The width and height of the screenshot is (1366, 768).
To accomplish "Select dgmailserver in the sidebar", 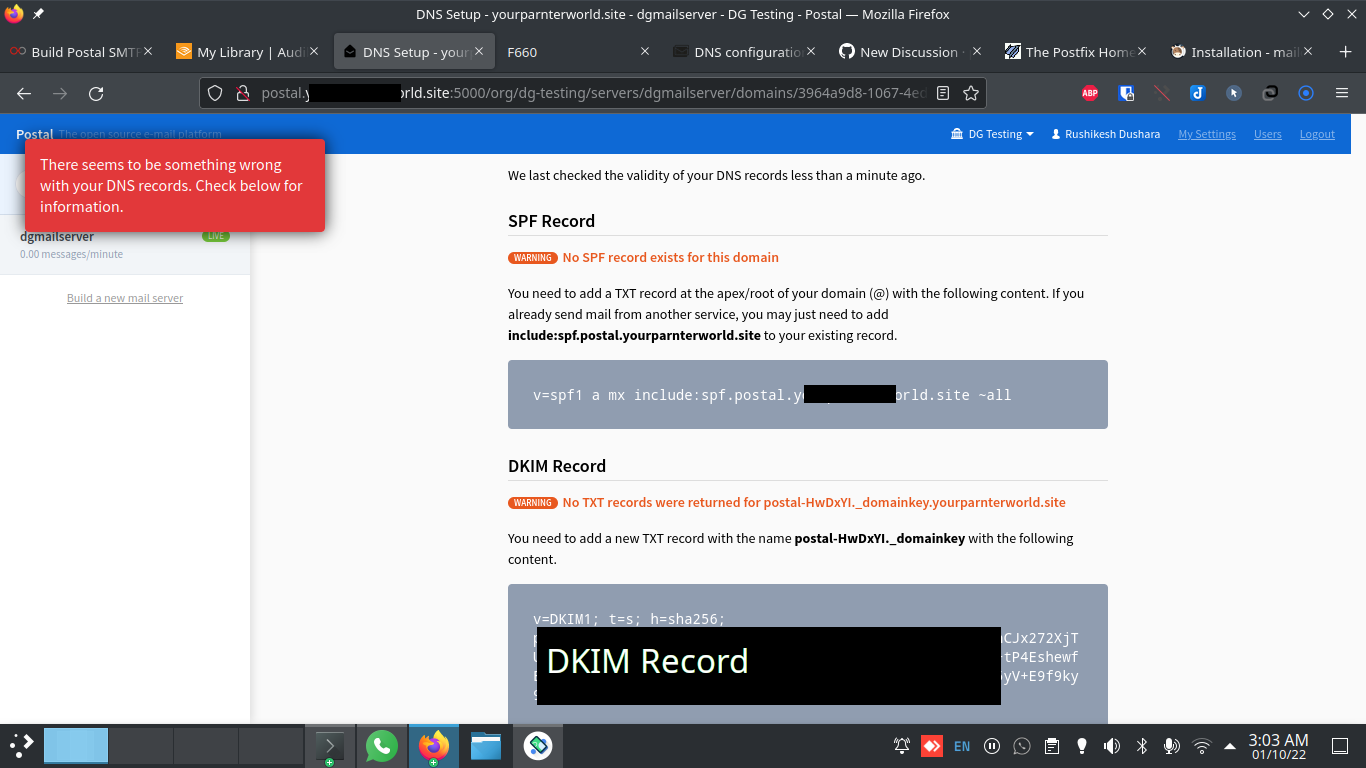I will click(x=125, y=245).
